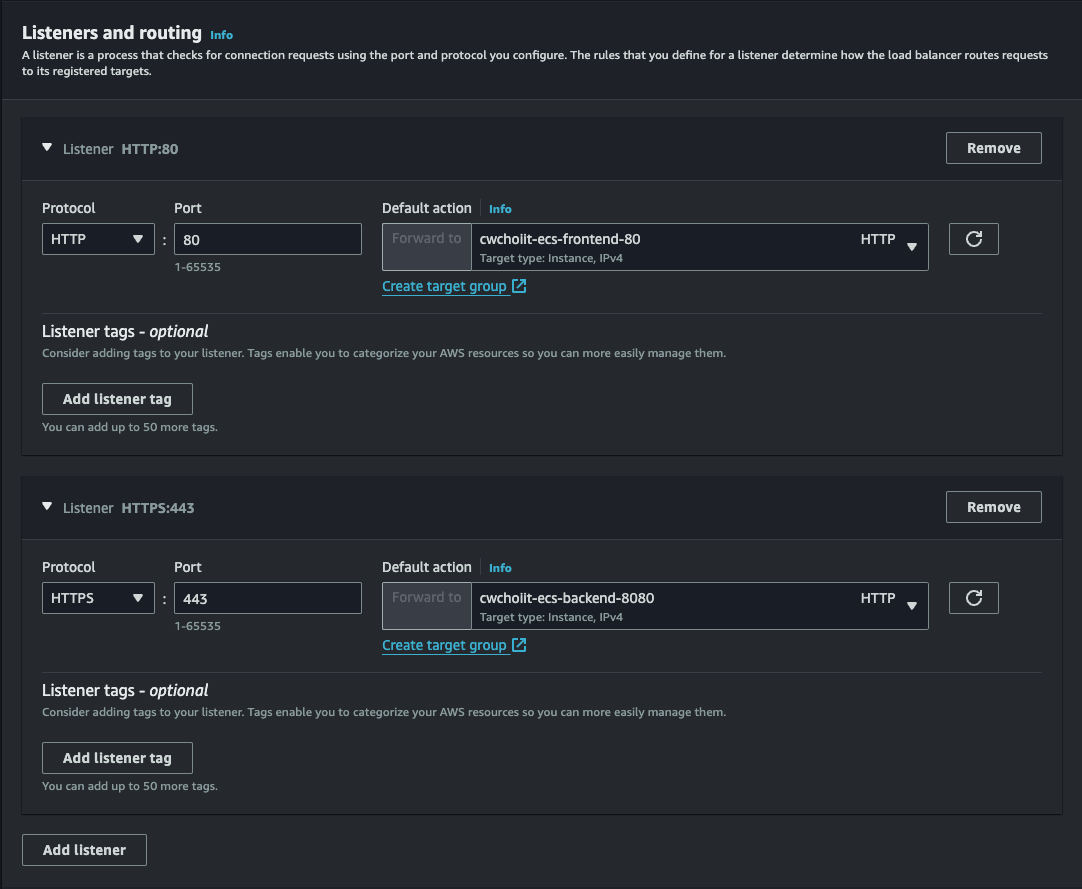Refresh target groups for HTTP:80 listener
The height and width of the screenshot is (889, 1082).
coord(973,239)
